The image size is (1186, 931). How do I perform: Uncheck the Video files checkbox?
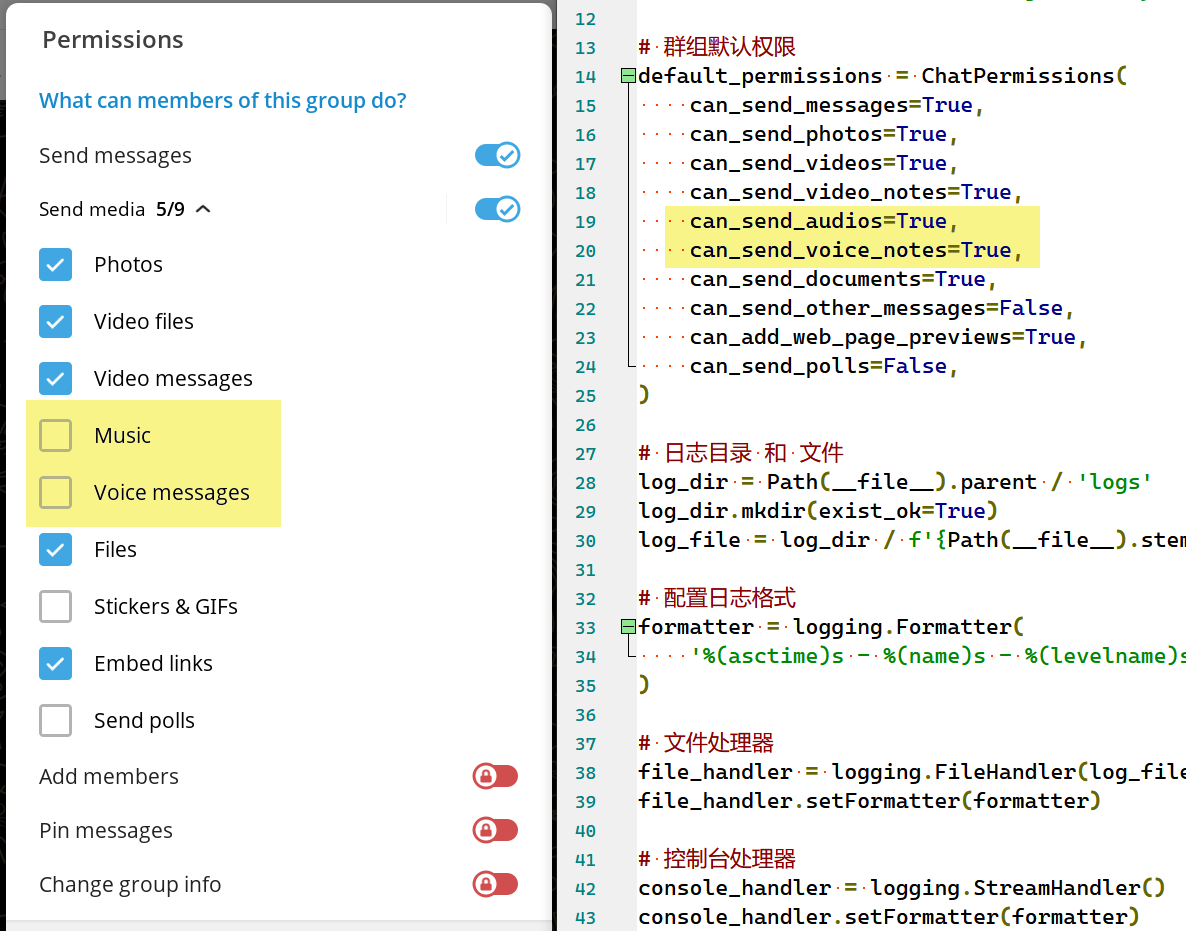56,322
